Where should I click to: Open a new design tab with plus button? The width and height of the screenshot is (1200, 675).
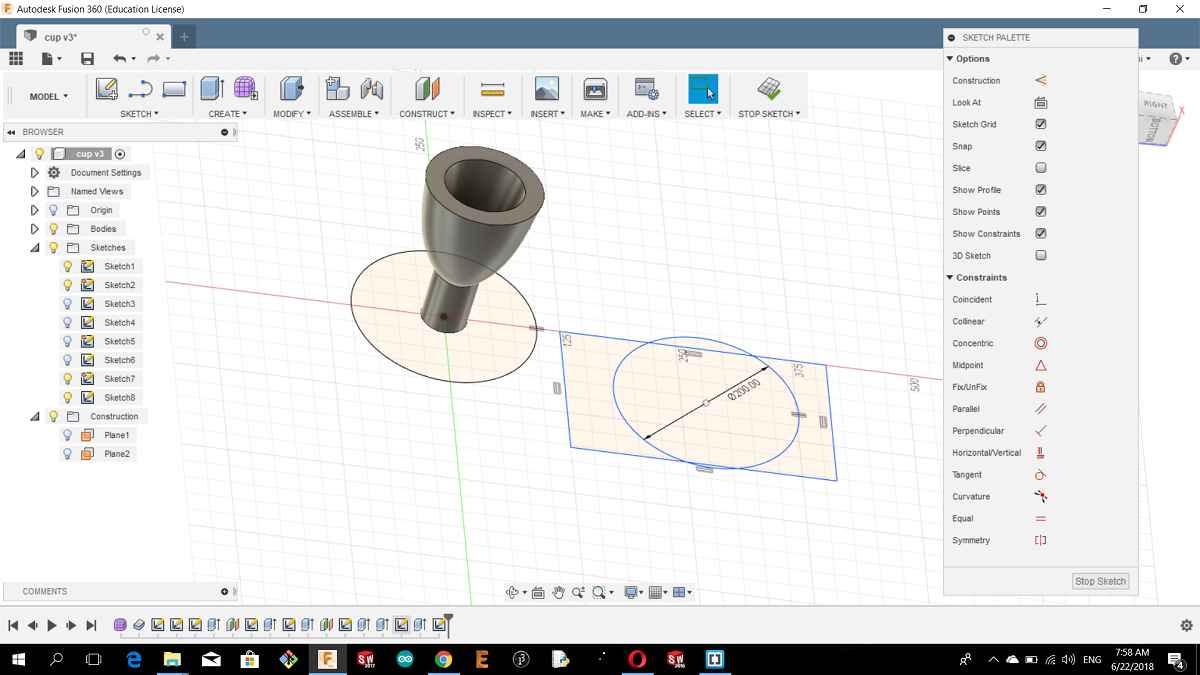coord(184,37)
